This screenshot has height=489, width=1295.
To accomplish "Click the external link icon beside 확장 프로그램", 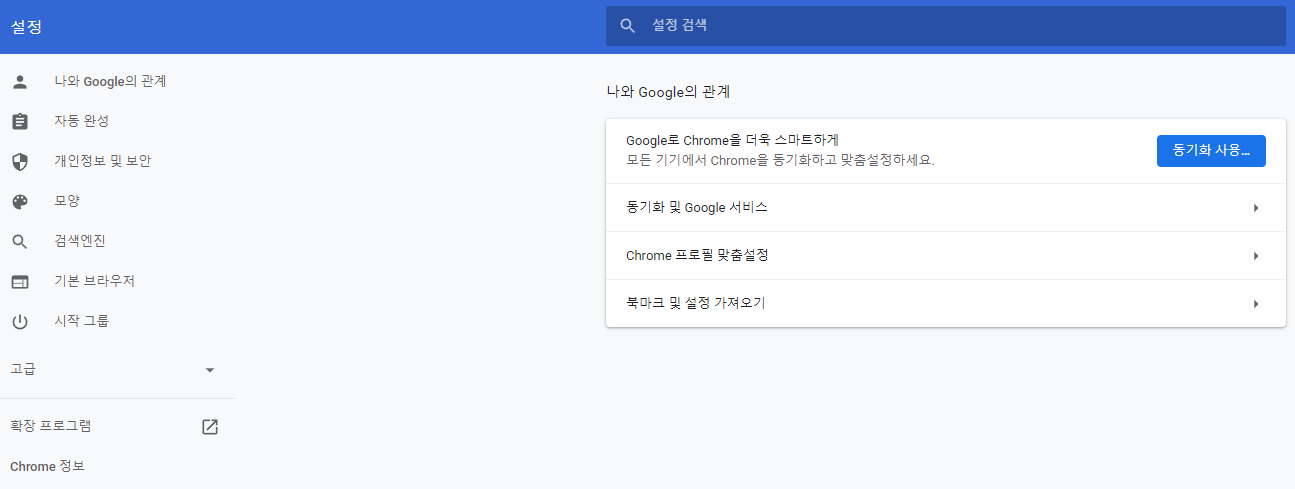I will 209,427.
